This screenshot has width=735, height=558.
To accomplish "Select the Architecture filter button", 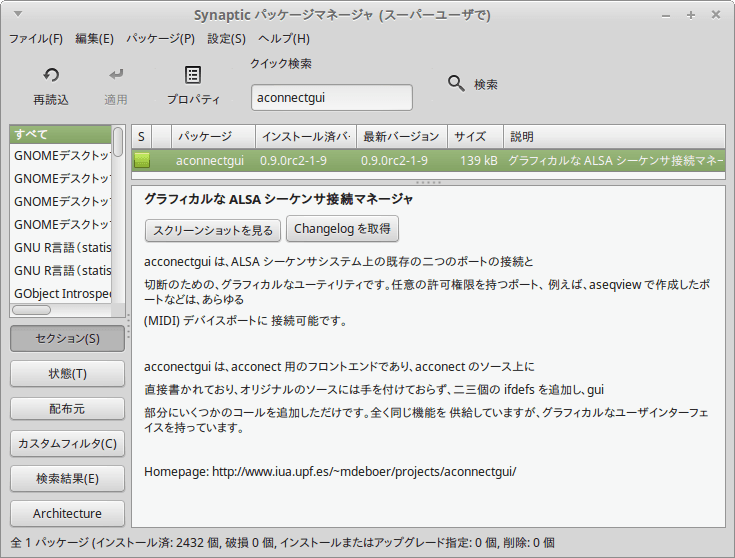I will click(x=68, y=513).
